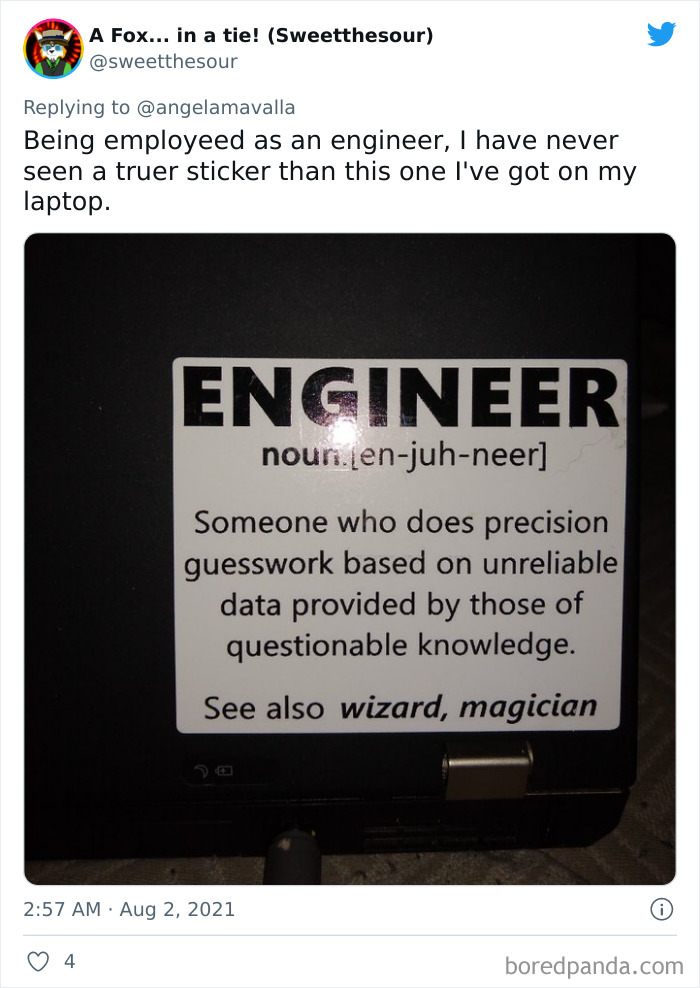Click the 'questionable knowledge' definition line
This screenshot has height=988, width=700.
(401, 646)
